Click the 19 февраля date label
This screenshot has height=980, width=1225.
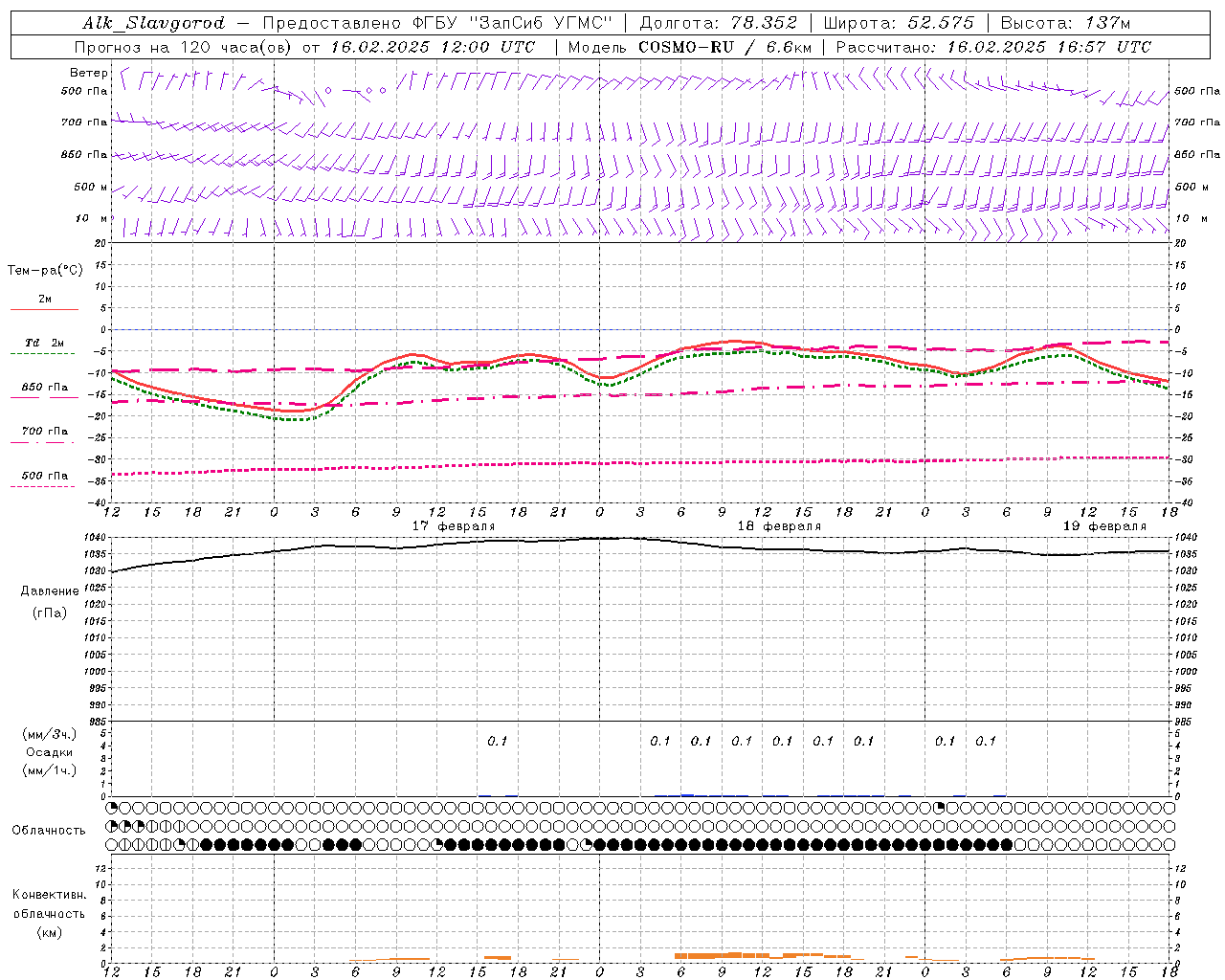tap(1104, 526)
